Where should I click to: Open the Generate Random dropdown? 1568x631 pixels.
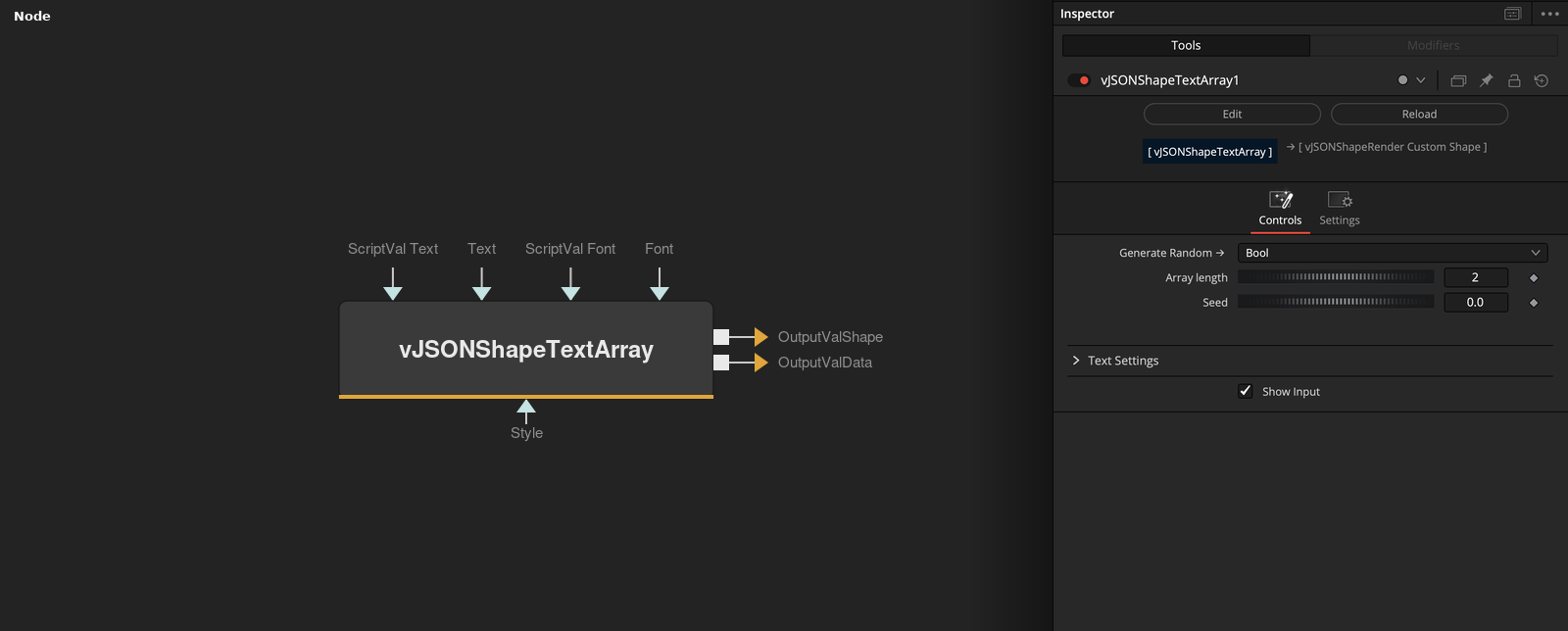(1393, 253)
